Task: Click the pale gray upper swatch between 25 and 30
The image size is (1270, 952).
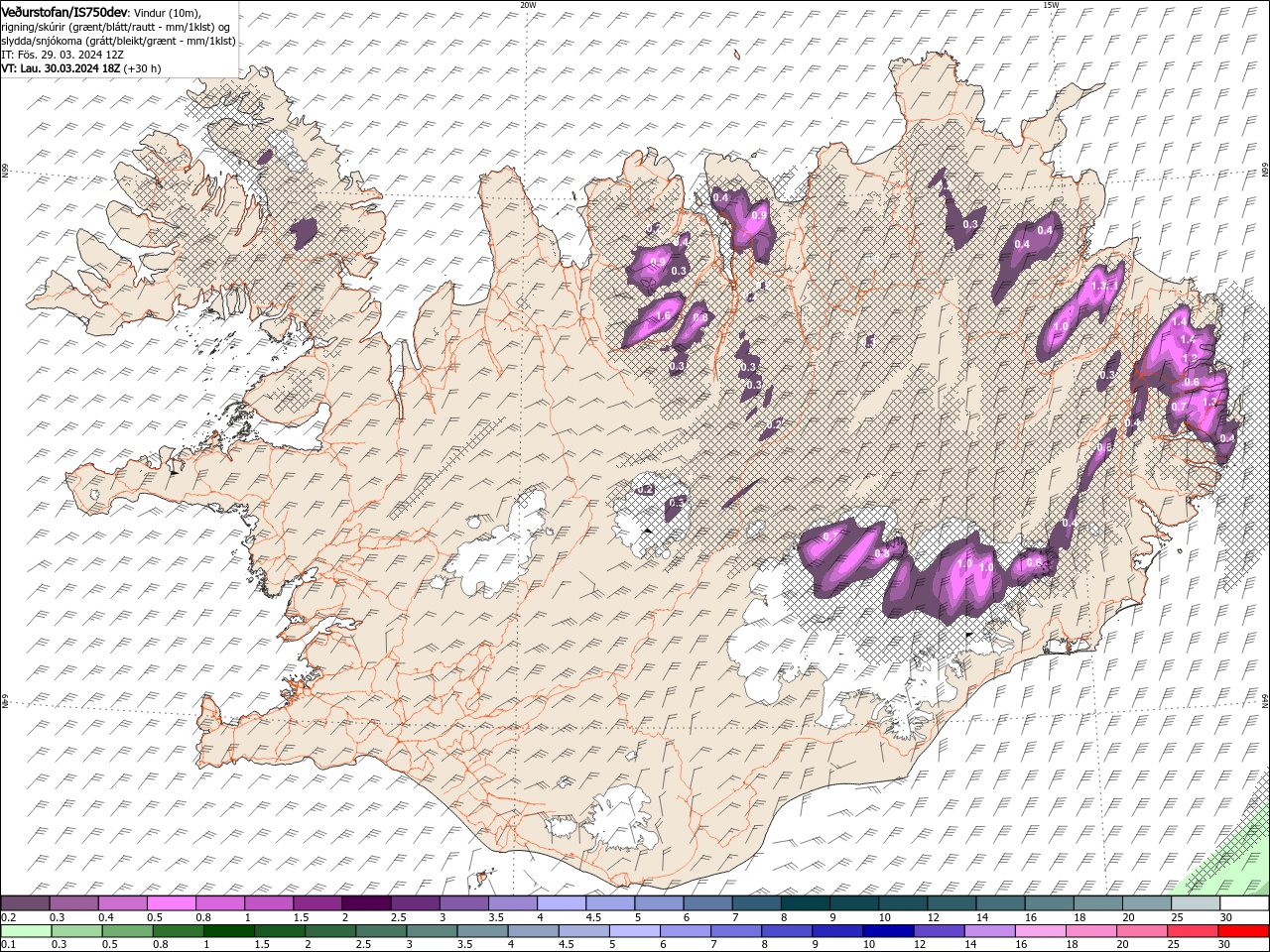Action: pyautogui.click(x=1195, y=903)
